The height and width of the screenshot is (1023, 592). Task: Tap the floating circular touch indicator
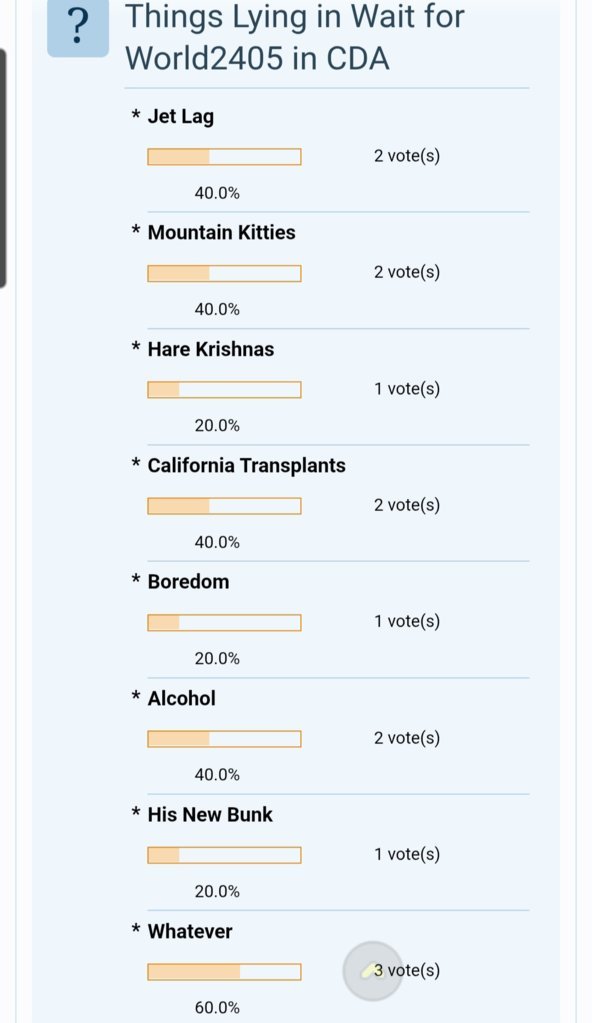coord(373,971)
